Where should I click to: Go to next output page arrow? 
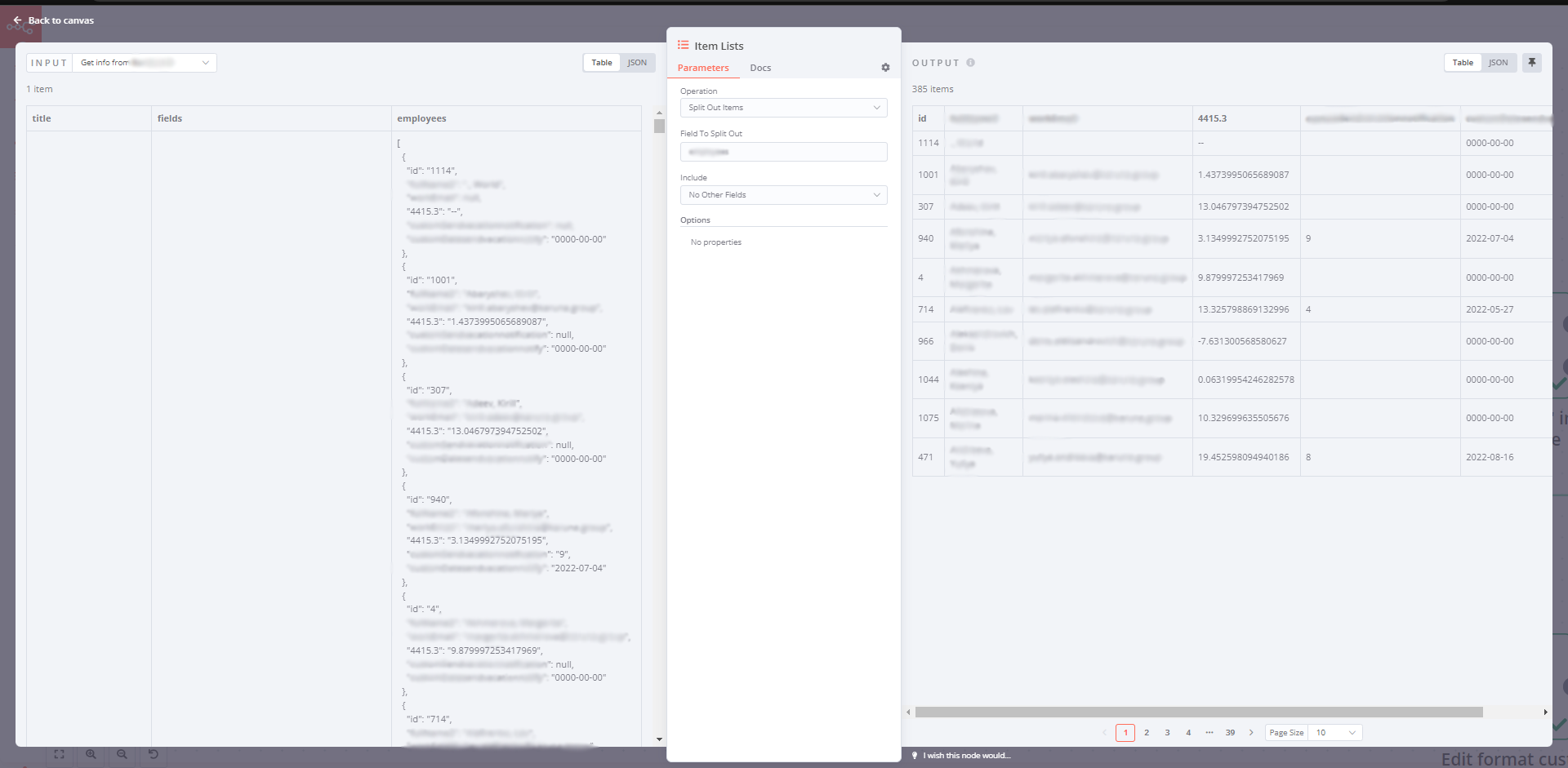(1251, 733)
